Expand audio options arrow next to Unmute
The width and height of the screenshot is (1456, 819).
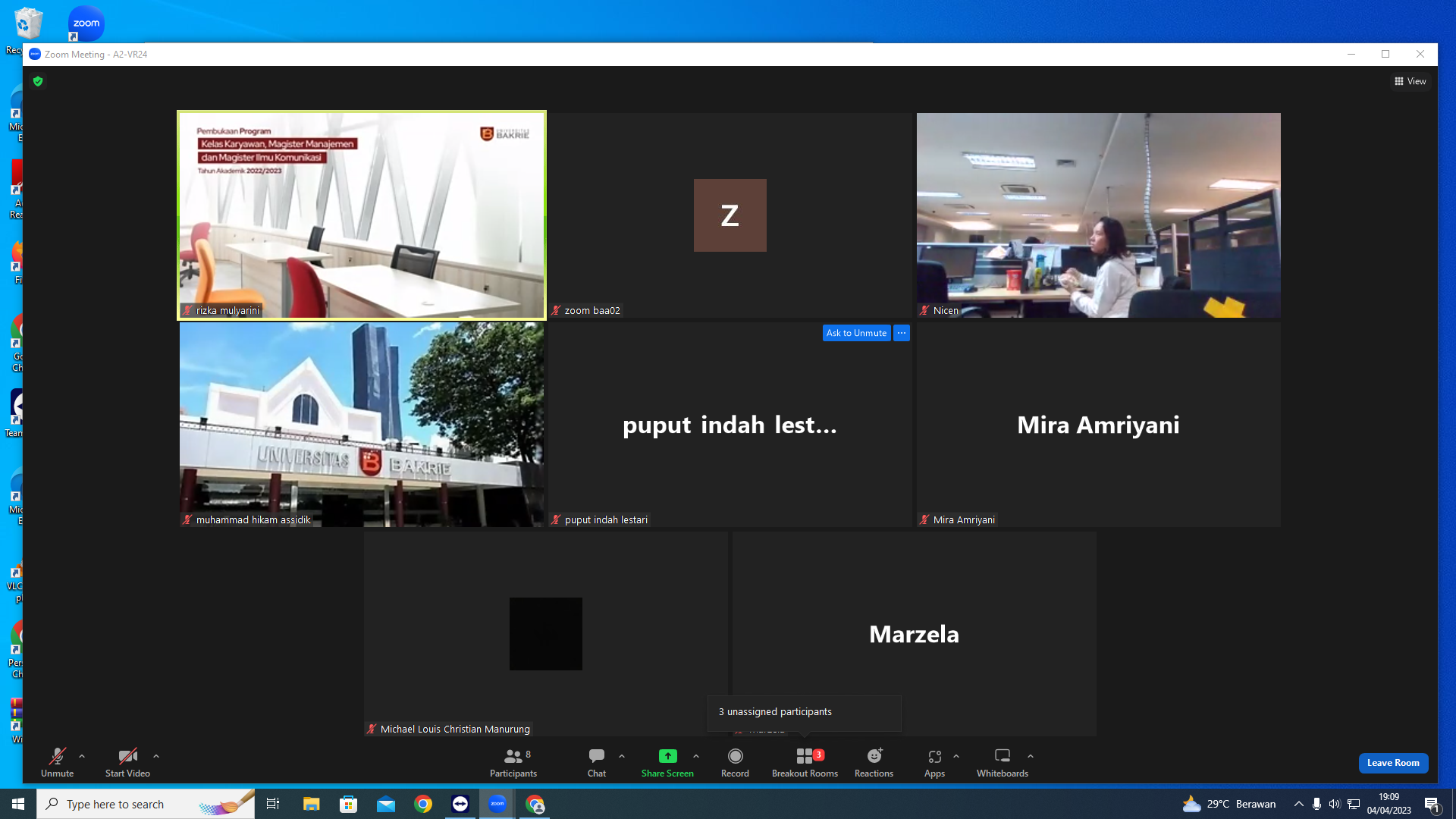pos(82,756)
